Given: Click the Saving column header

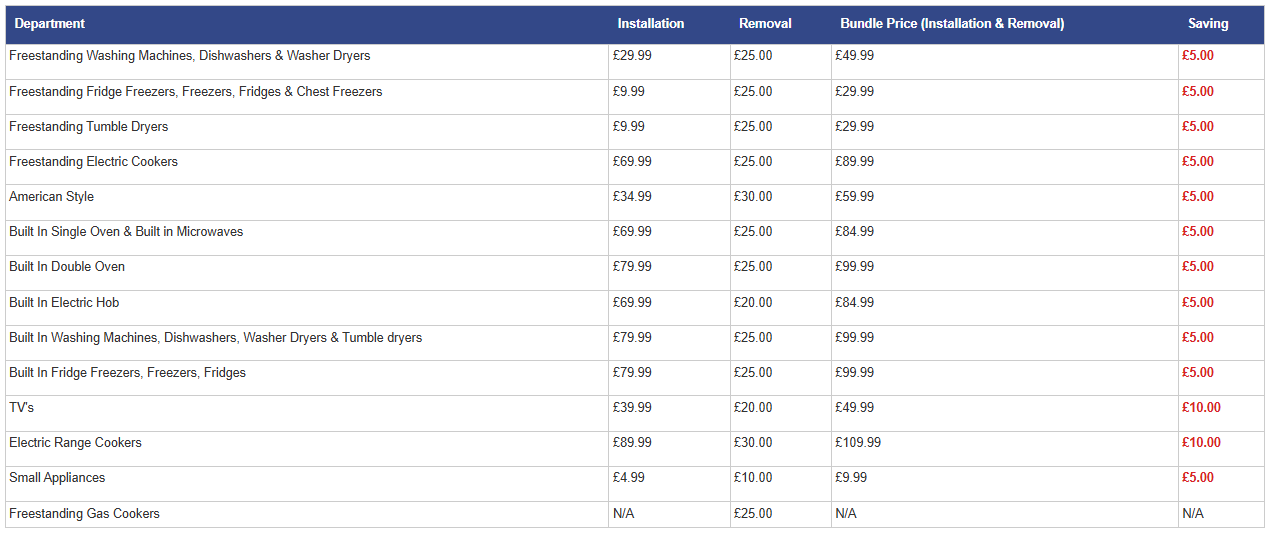Looking at the screenshot, I should [x=1208, y=23].
